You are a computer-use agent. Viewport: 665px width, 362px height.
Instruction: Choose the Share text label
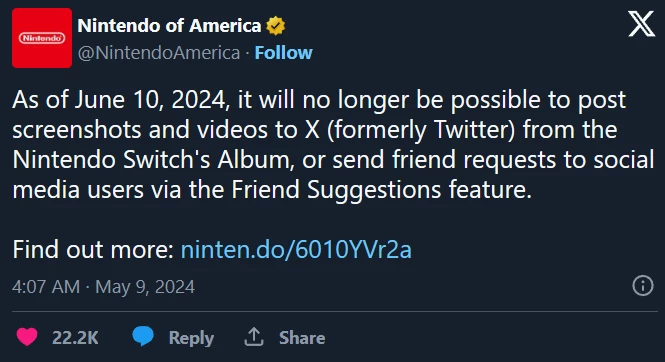302,338
